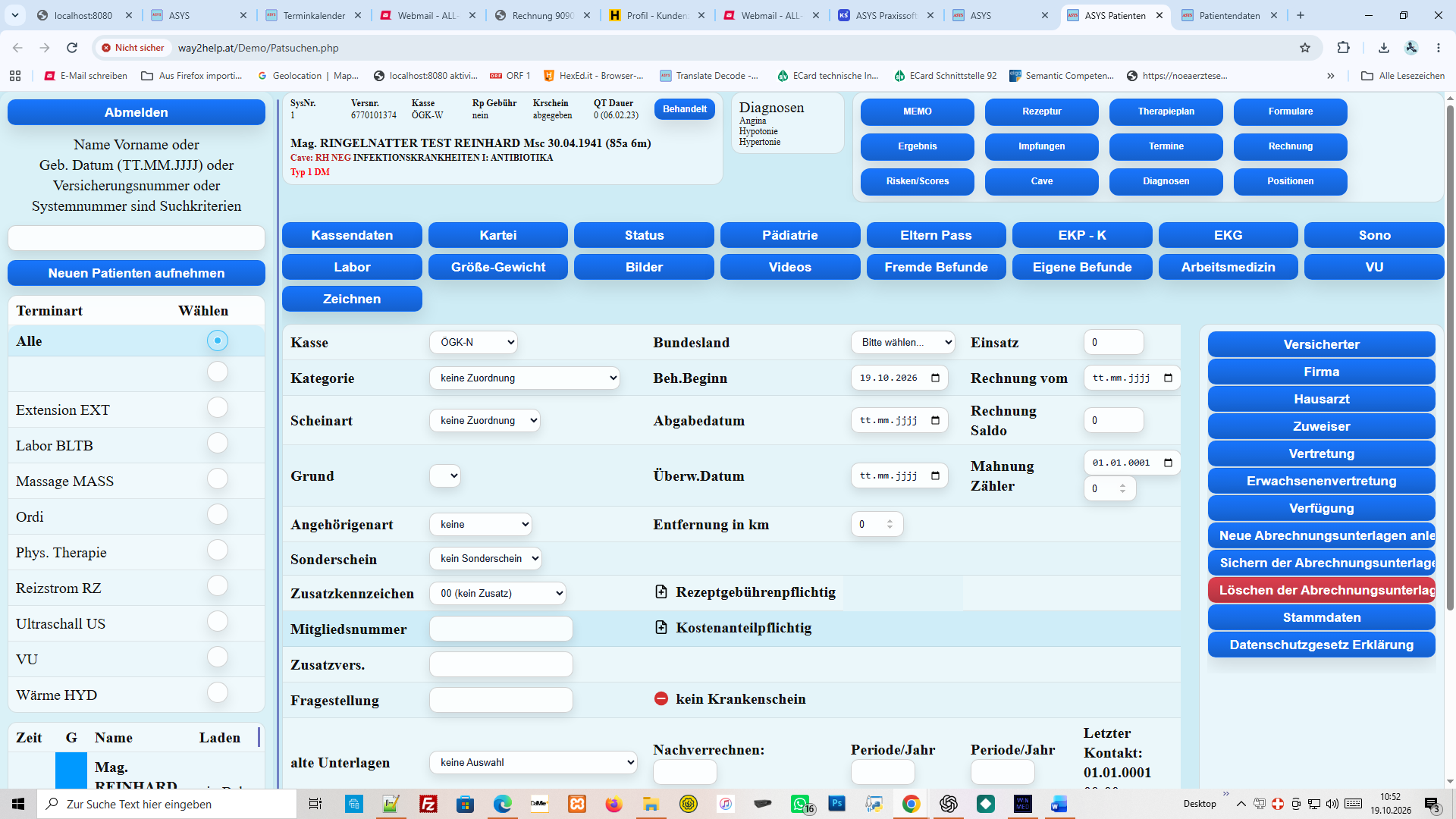Select the Alle appointment type radio
This screenshot has width=1456, height=819.
point(218,341)
